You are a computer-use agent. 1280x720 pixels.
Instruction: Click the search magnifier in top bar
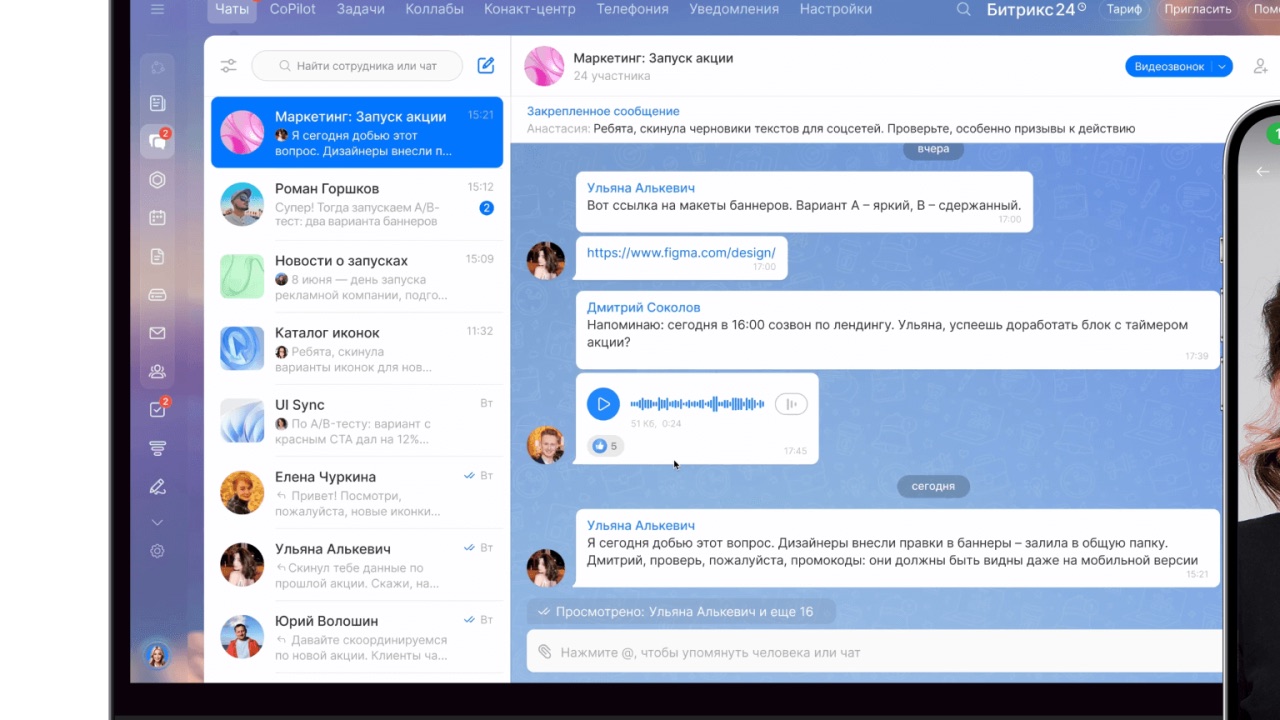point(963,9)
